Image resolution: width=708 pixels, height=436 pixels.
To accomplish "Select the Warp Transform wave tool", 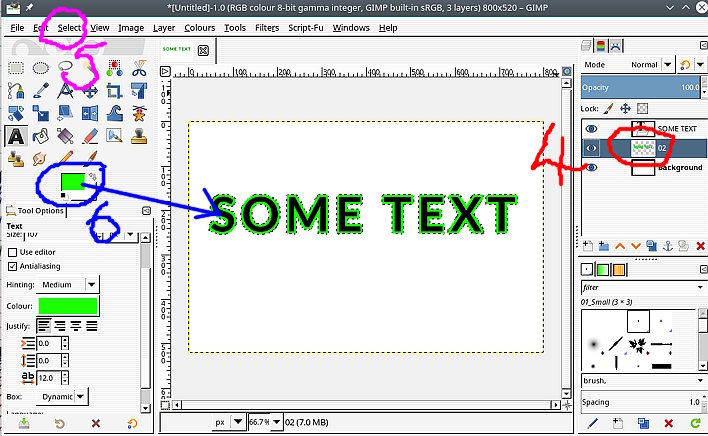I will coord(114,113).
